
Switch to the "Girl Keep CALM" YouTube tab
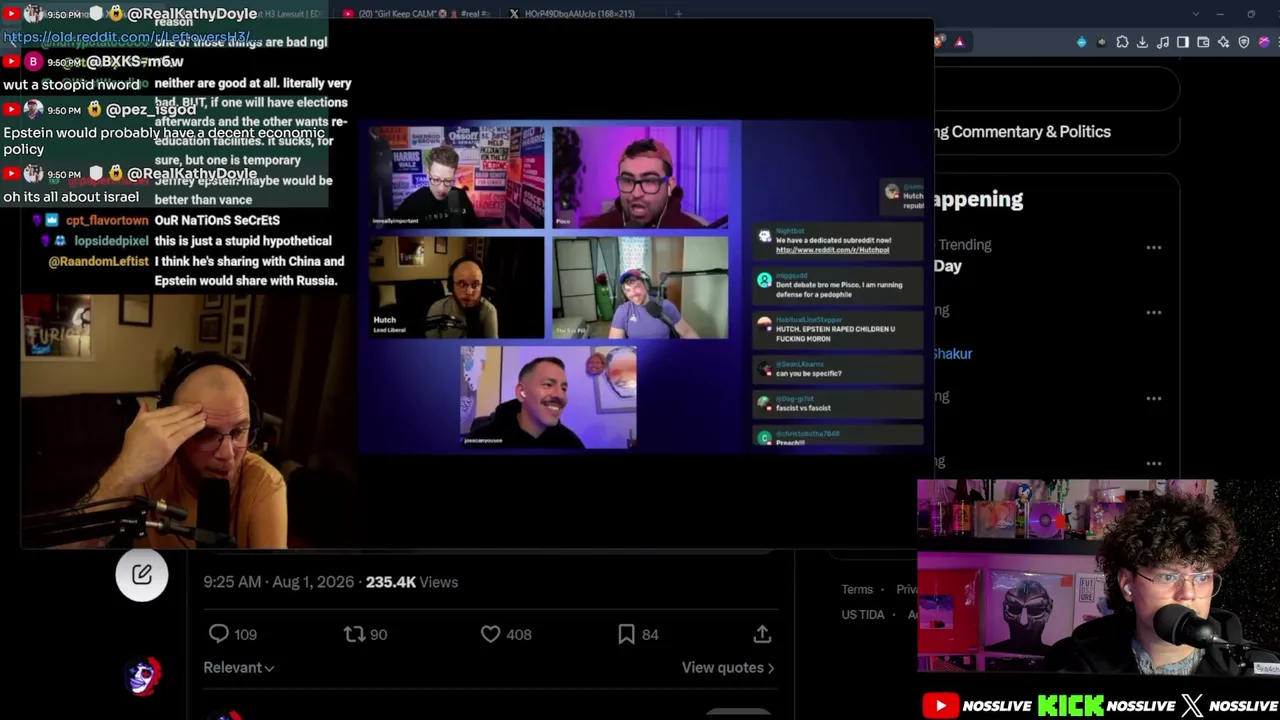point(416,14)
